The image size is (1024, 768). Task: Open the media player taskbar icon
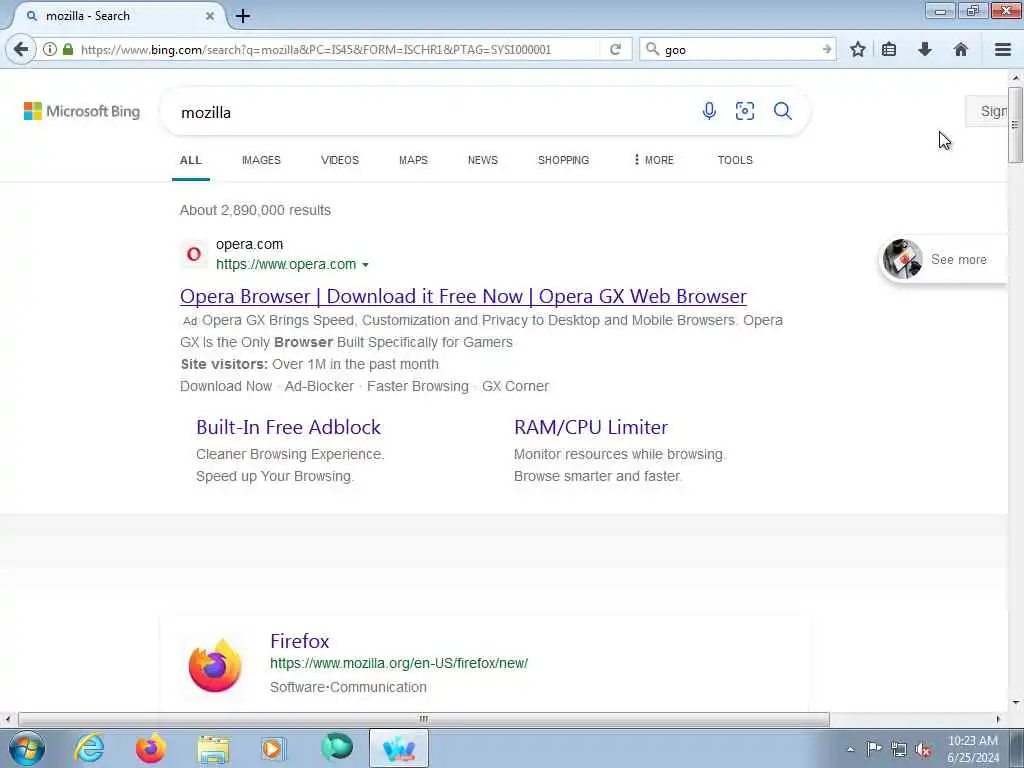click(x=273, y=748)
